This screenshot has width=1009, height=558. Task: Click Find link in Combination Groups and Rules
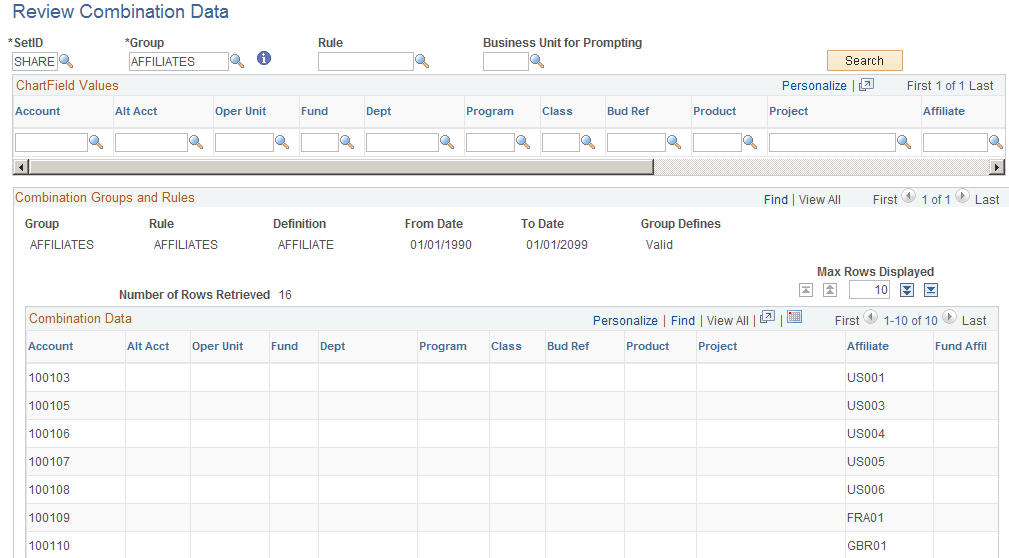tap(775, 200)
